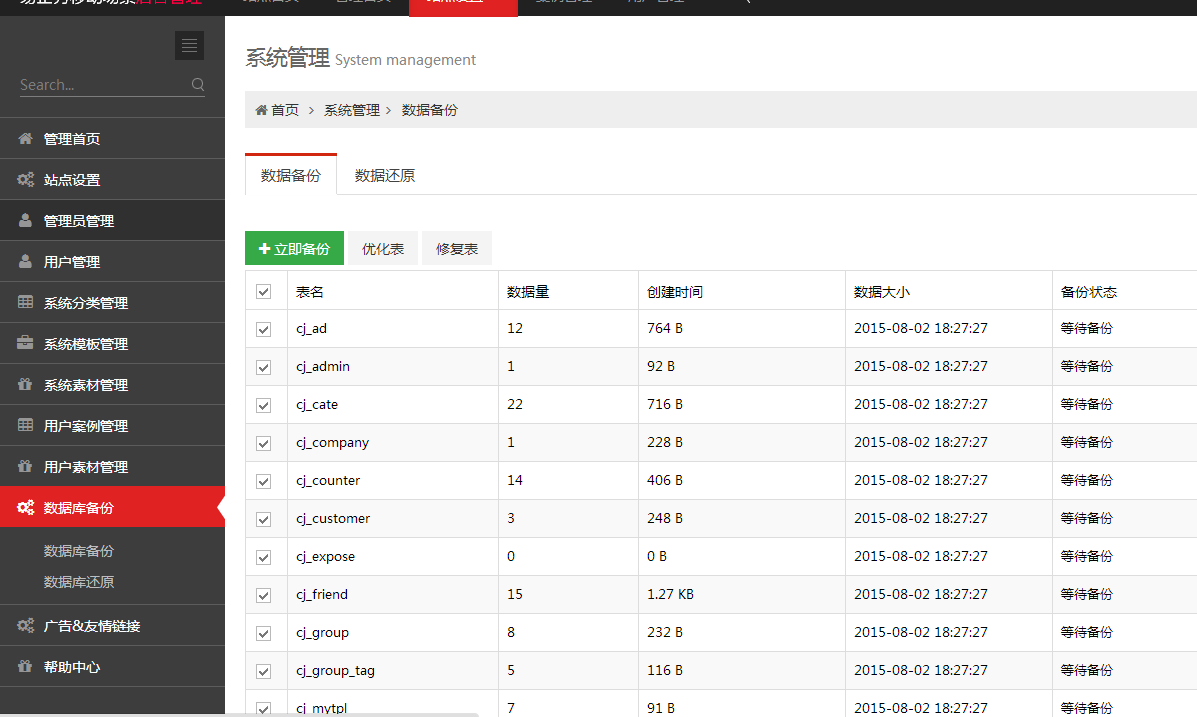Image resolution: width=1197 pixels, height=717 pixels.
Task: Select the 数据备份 tab
Action: tap(291, 175)
